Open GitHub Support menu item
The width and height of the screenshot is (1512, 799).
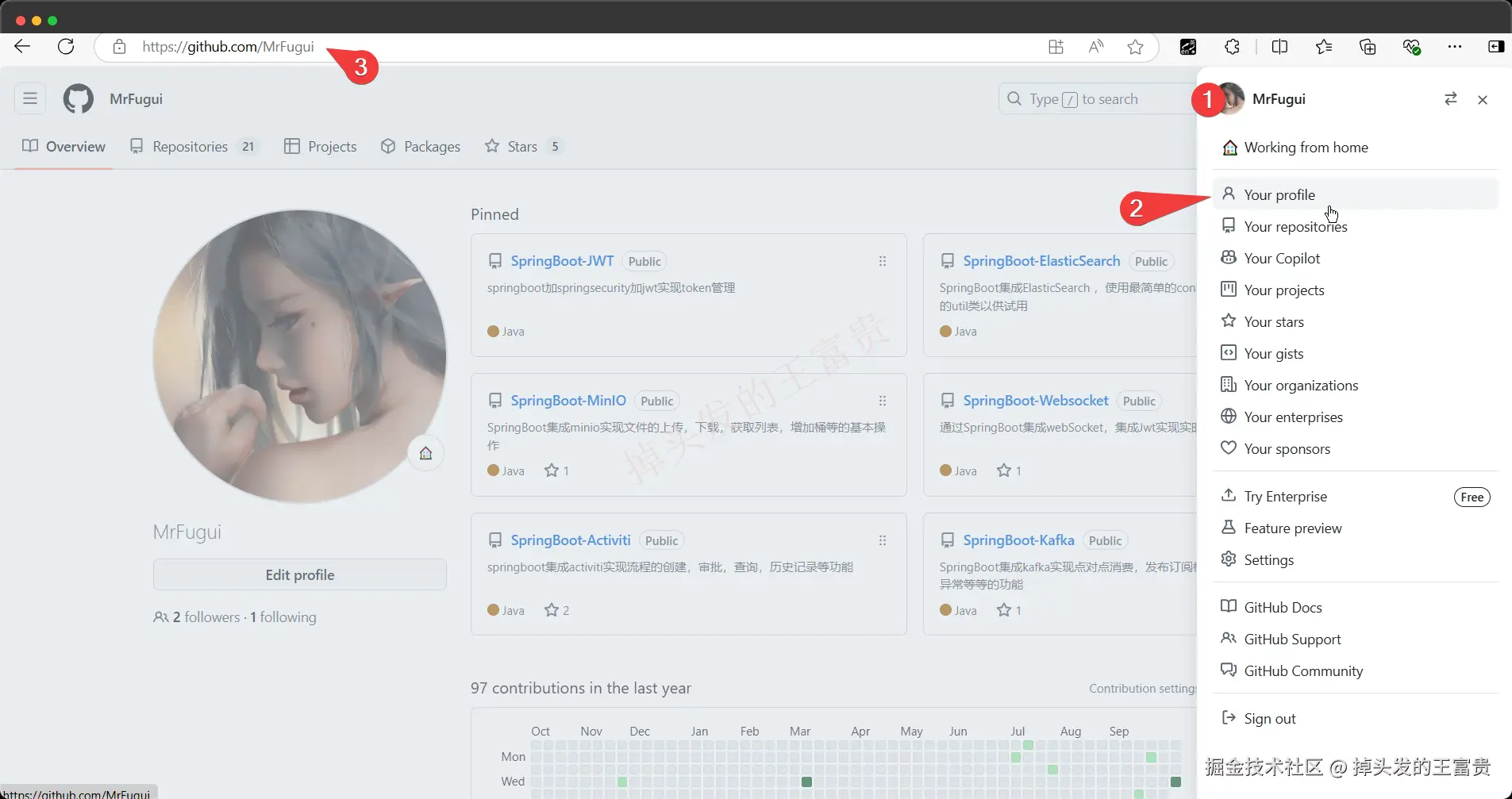coord(1355,639)
